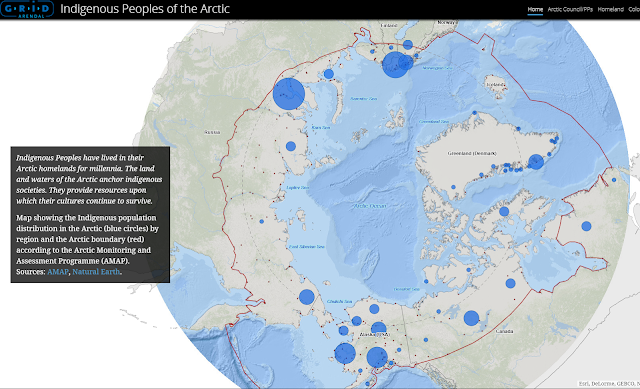The image size is (640, 389).
Task: Click the Russia map label
Action: pyautogui.click(x=212, y=132)
